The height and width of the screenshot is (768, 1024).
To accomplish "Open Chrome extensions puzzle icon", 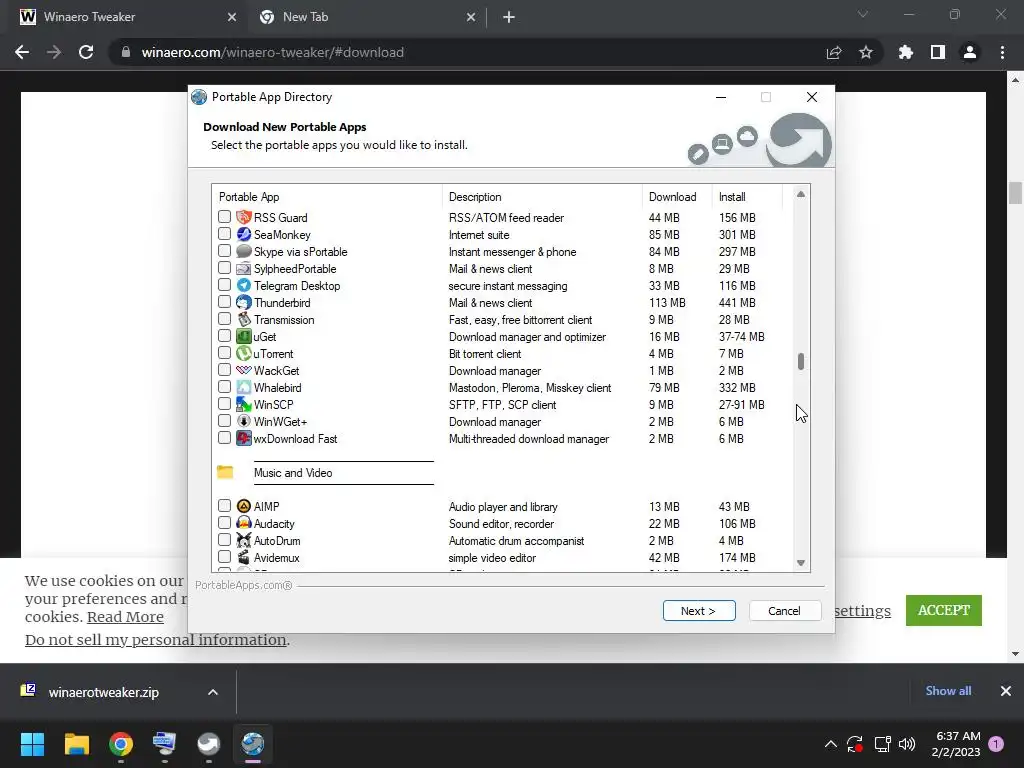I will [905, 52].
